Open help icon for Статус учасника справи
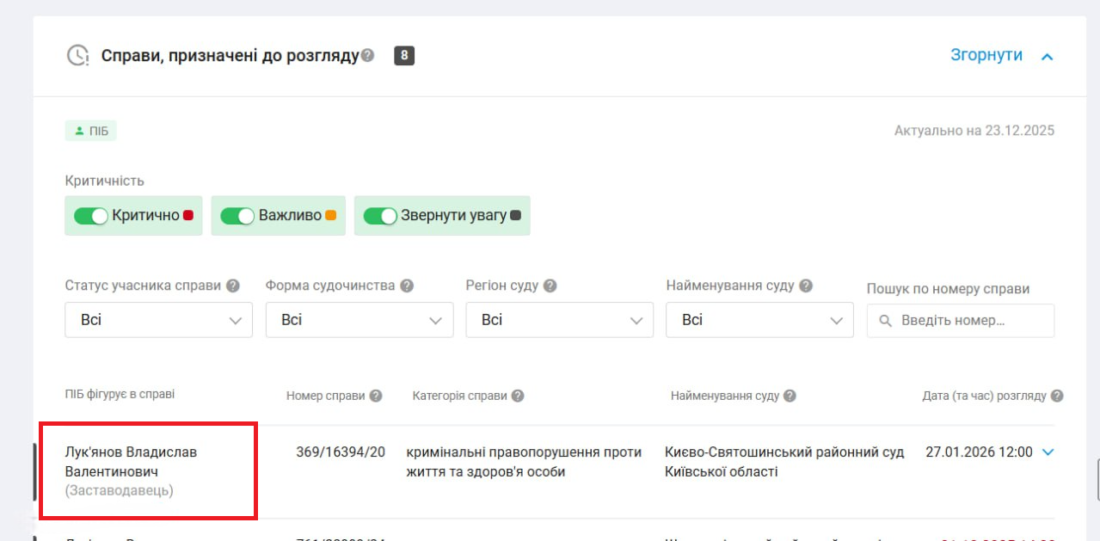The image size is (1100, 541). [x=234, y=286]
